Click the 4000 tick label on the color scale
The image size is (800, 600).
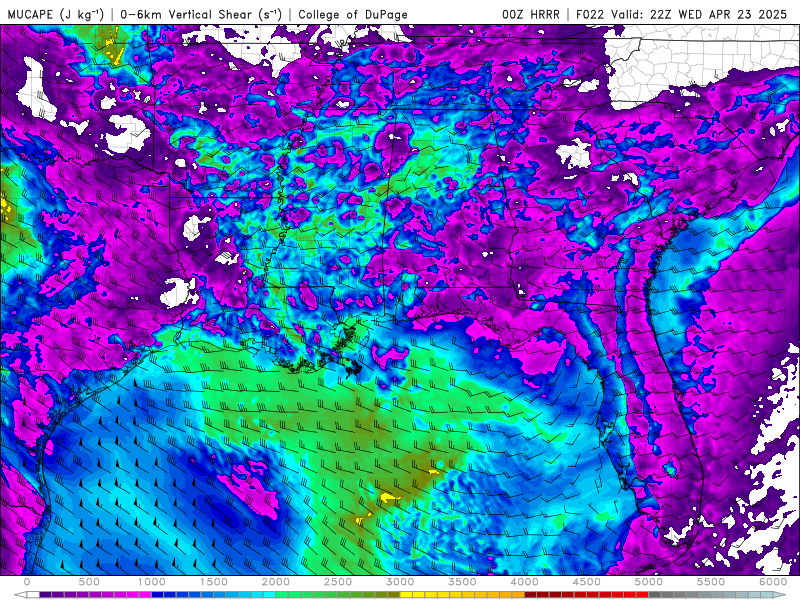click(x=525, y=582)
